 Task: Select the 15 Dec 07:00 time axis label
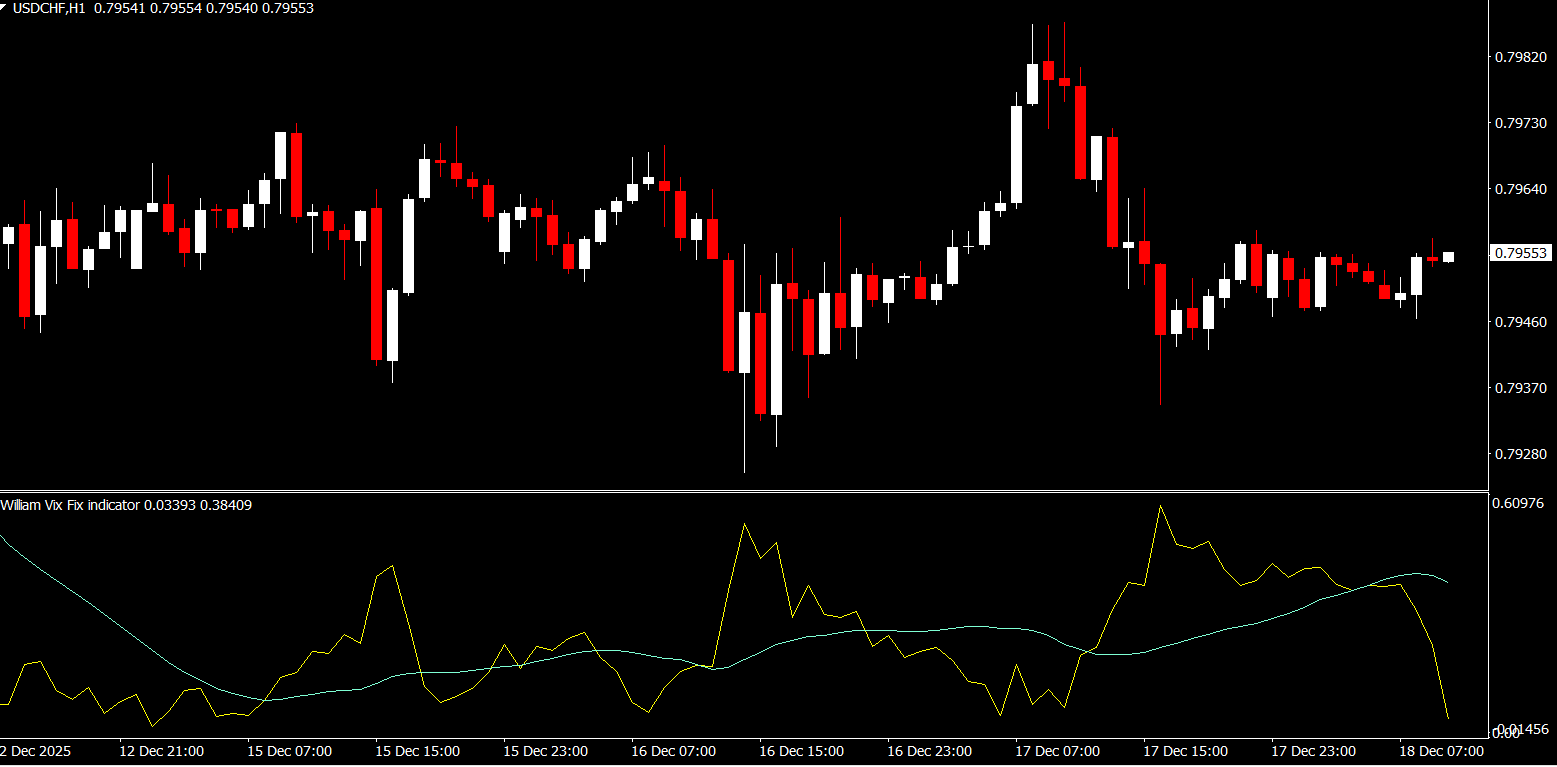coord(290,751)
